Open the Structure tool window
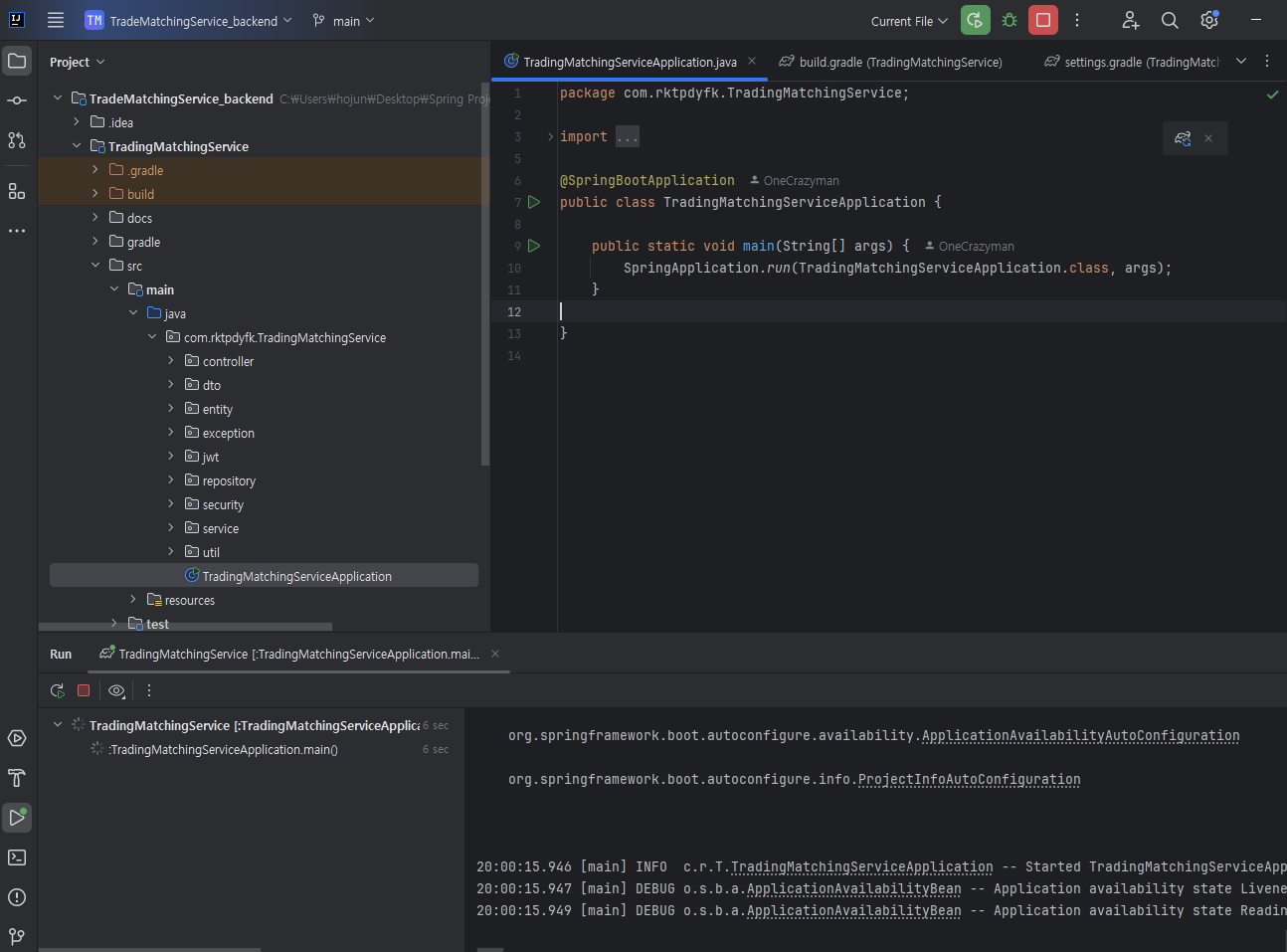This screenshot has height=952, width=1287. [x=16, y=191]
